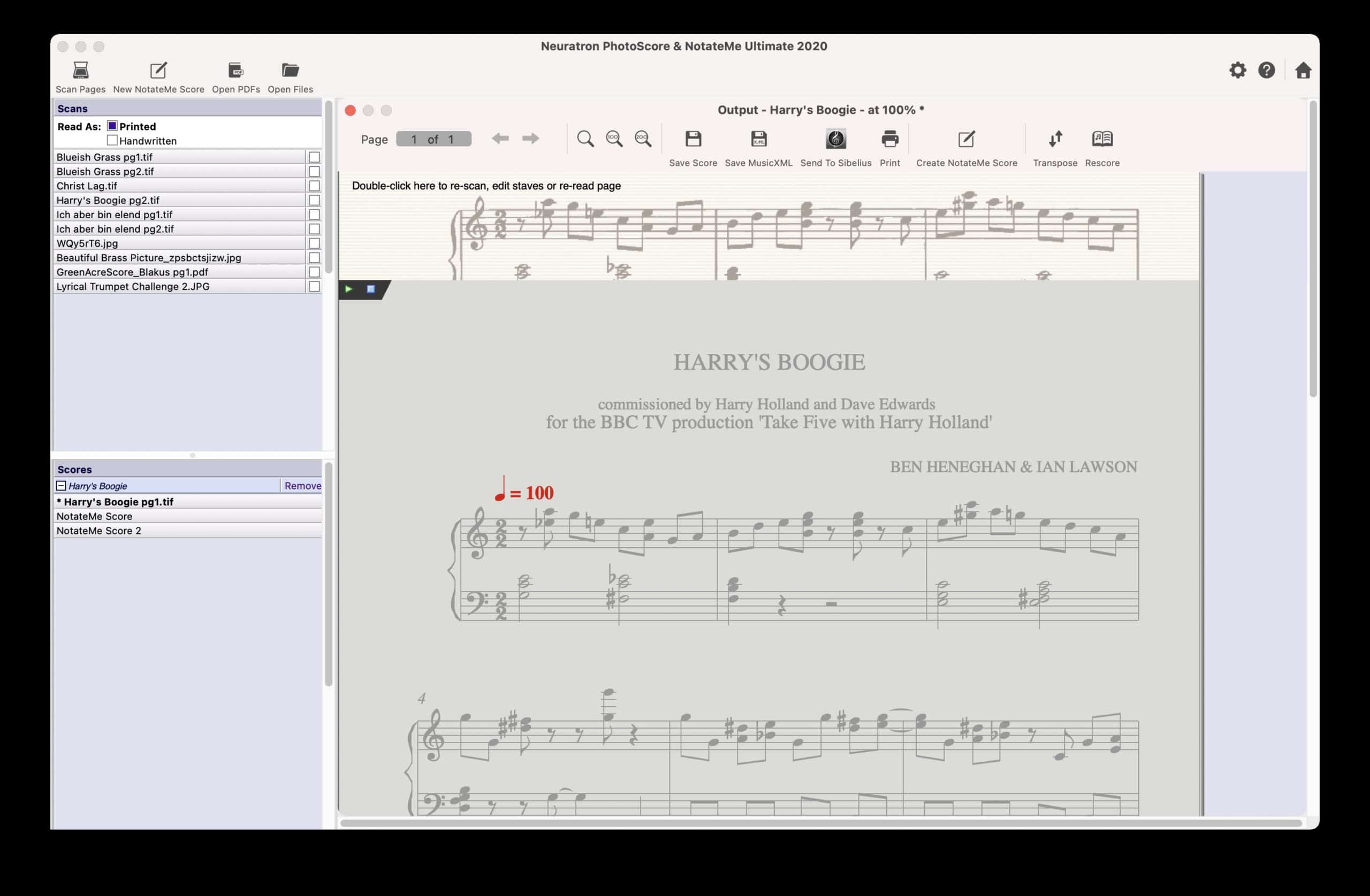Select Ich aber bin elend pg2.tif scan
The height and width of the screenshot is (896, 1370).
click(179, 229)
